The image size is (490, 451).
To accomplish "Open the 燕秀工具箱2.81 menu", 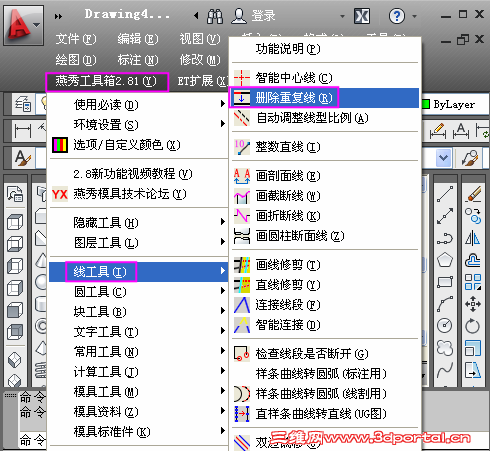I will pos(107,82).
